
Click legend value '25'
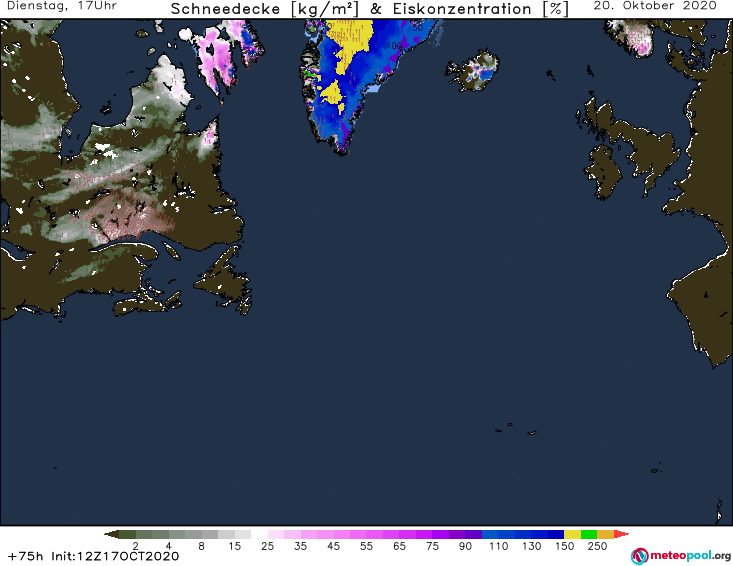[x=267, y=546]
